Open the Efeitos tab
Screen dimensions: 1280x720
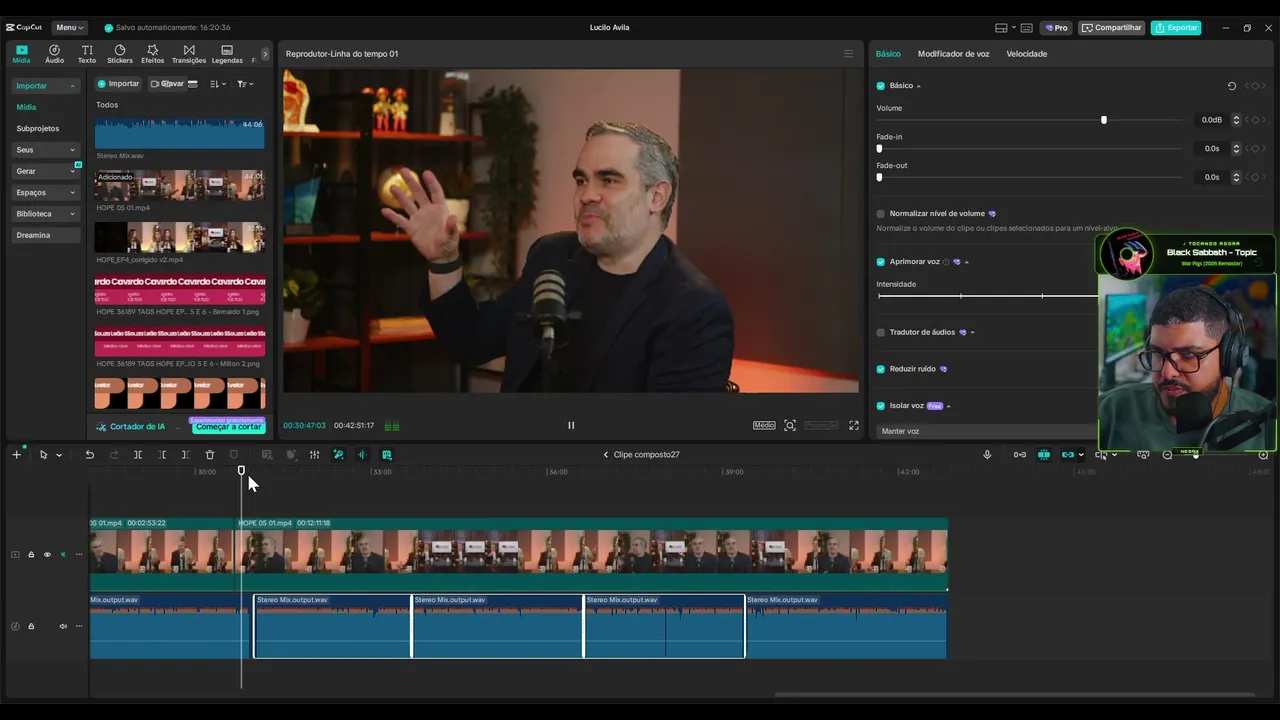(152, 54)
